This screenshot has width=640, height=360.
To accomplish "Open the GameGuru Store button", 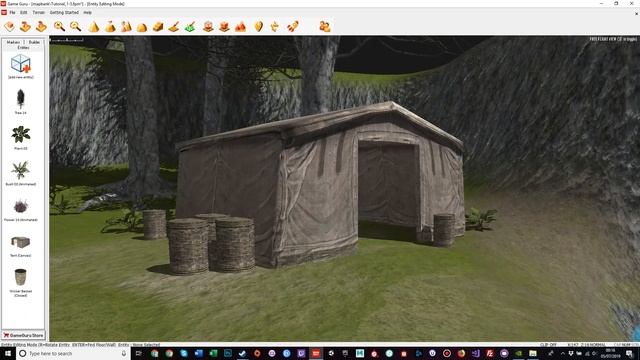I will tap(23, 335).
